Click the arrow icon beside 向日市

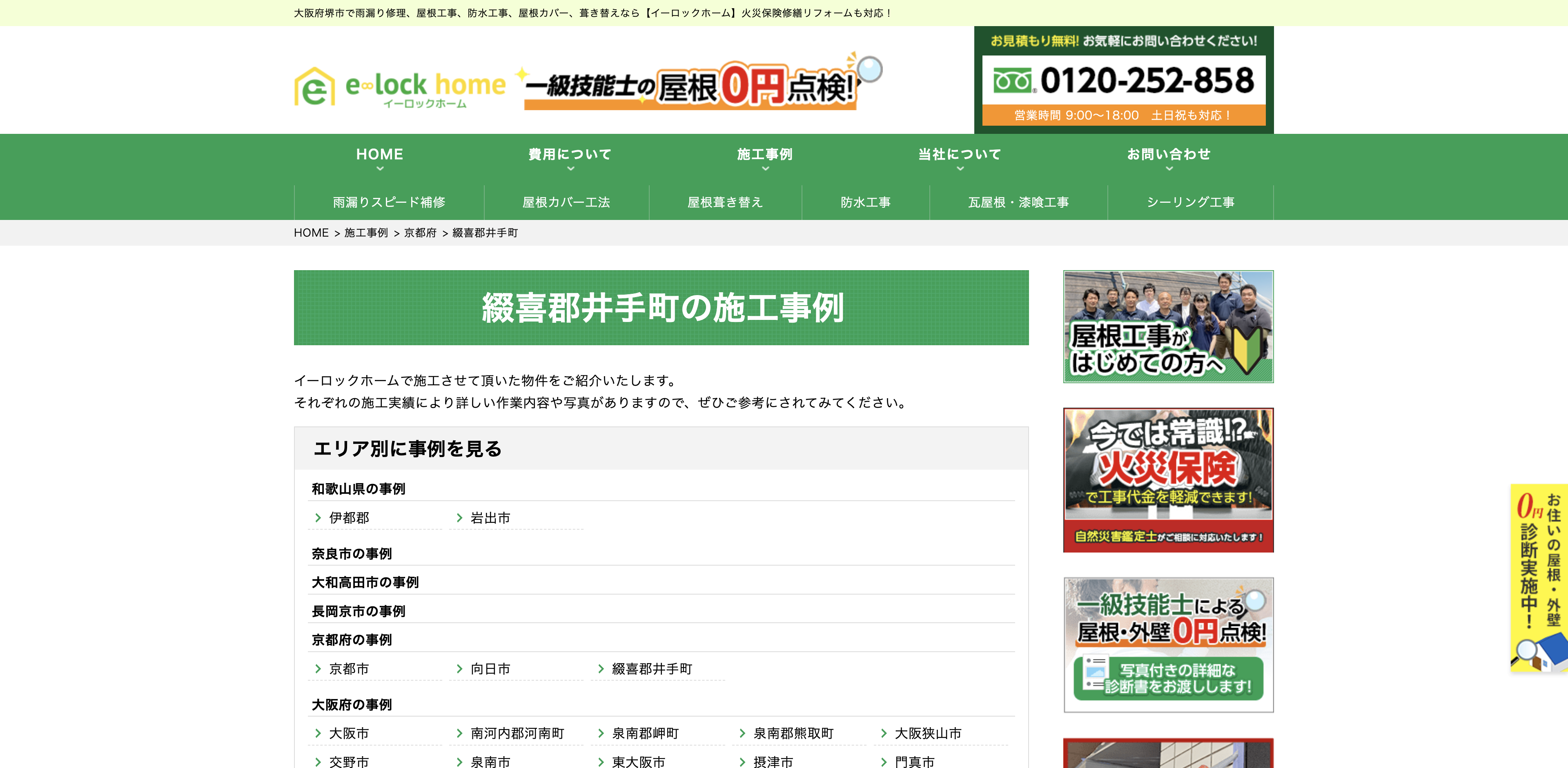click(x=459, y=669)
